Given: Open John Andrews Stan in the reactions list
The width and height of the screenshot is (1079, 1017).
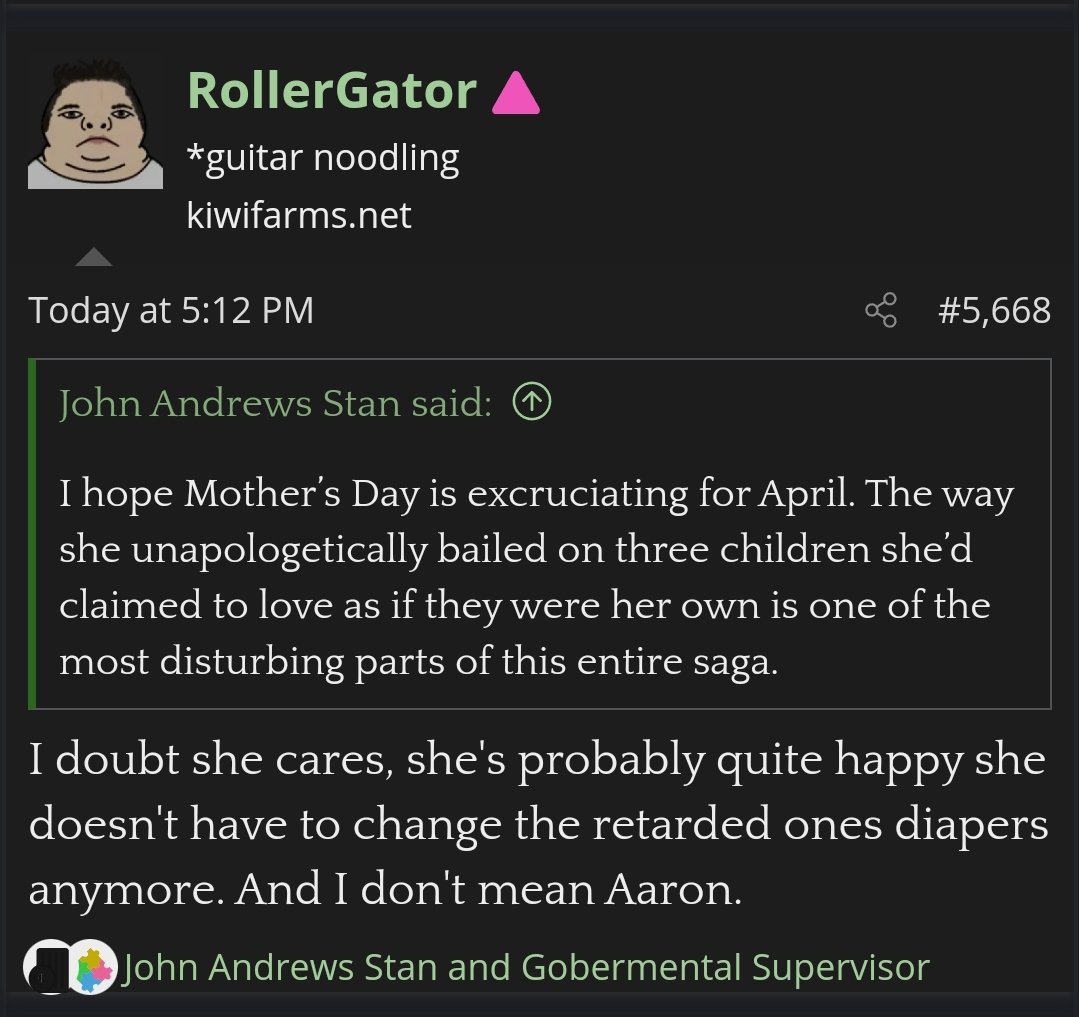Looking at the screenshot, I should (x=280, y=967).
